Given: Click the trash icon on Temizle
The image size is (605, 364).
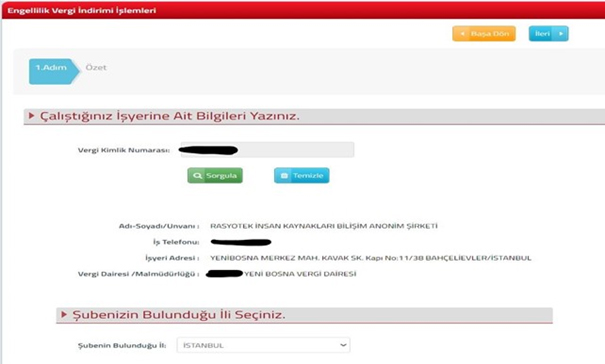Looking at the screenshot, I should [284, 176].
